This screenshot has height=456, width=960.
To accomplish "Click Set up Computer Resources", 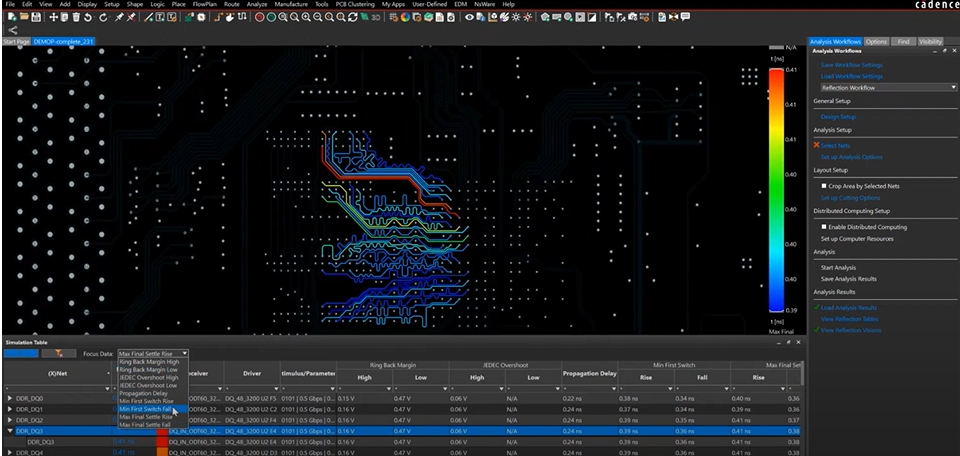I will pos(857,239).
